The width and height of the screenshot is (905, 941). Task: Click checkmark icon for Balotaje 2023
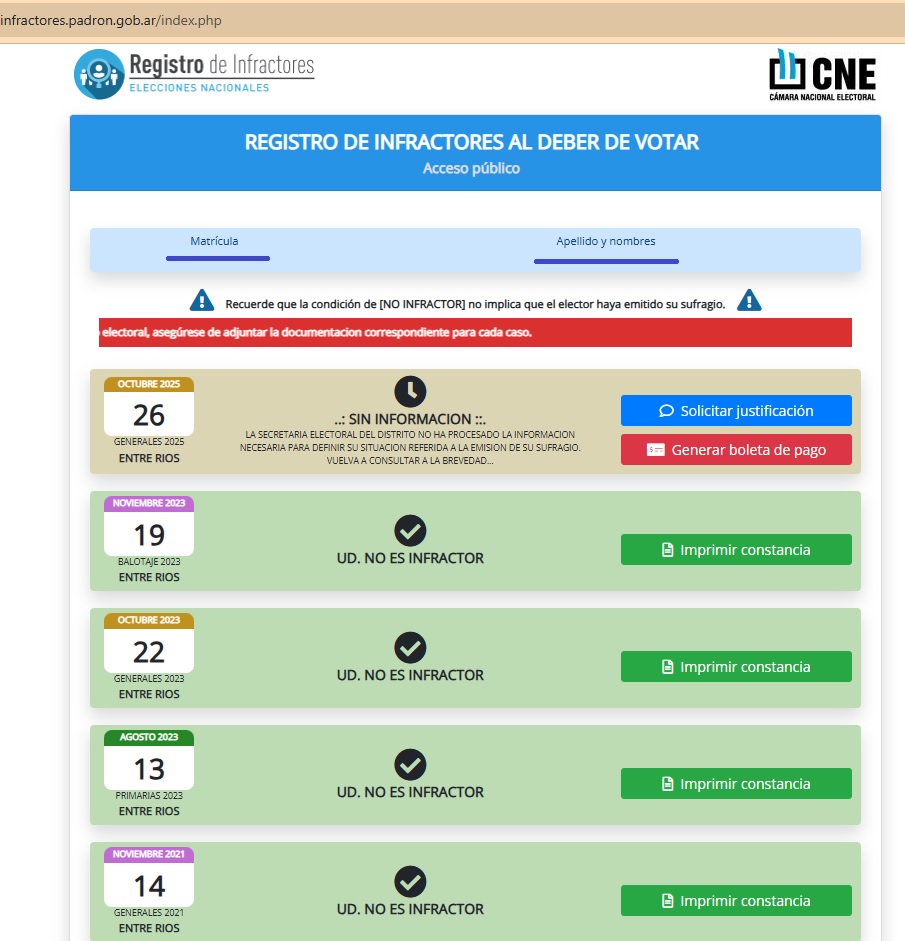[410, 531]
